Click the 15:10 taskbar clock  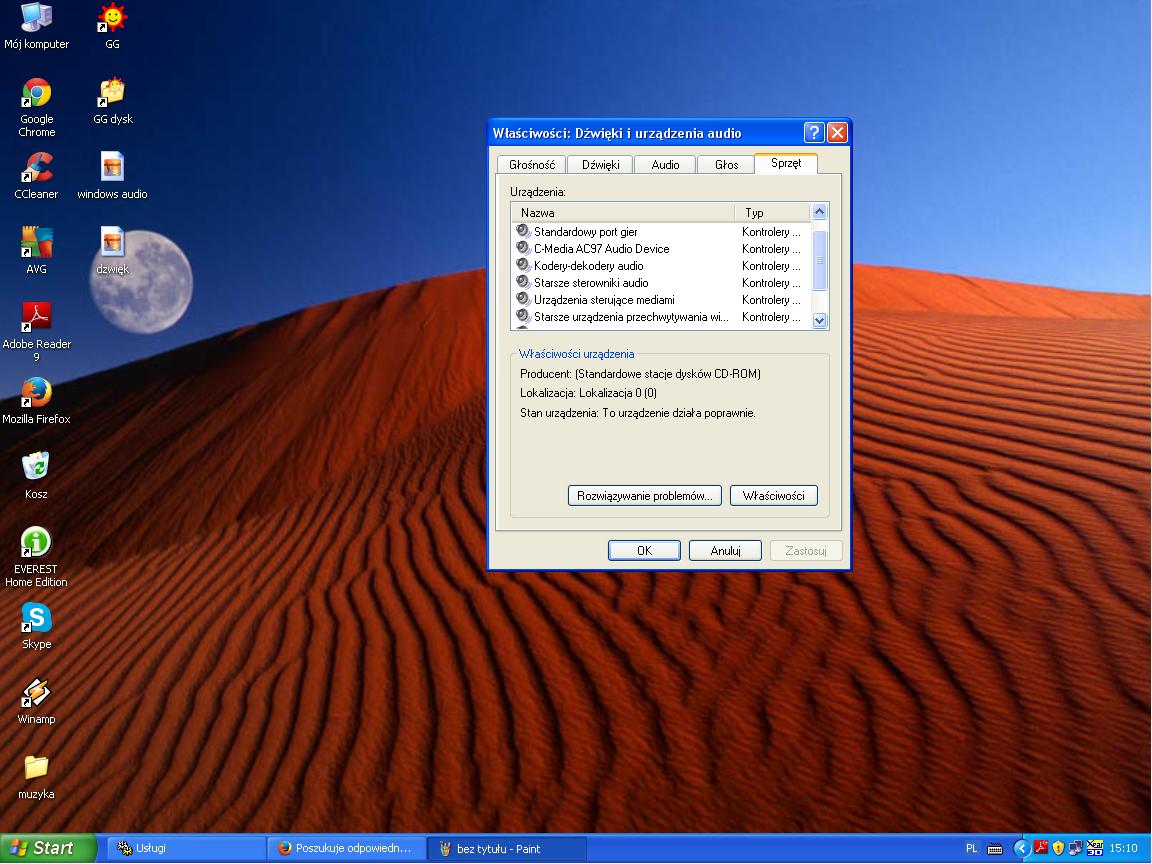tap(1123, 849)
